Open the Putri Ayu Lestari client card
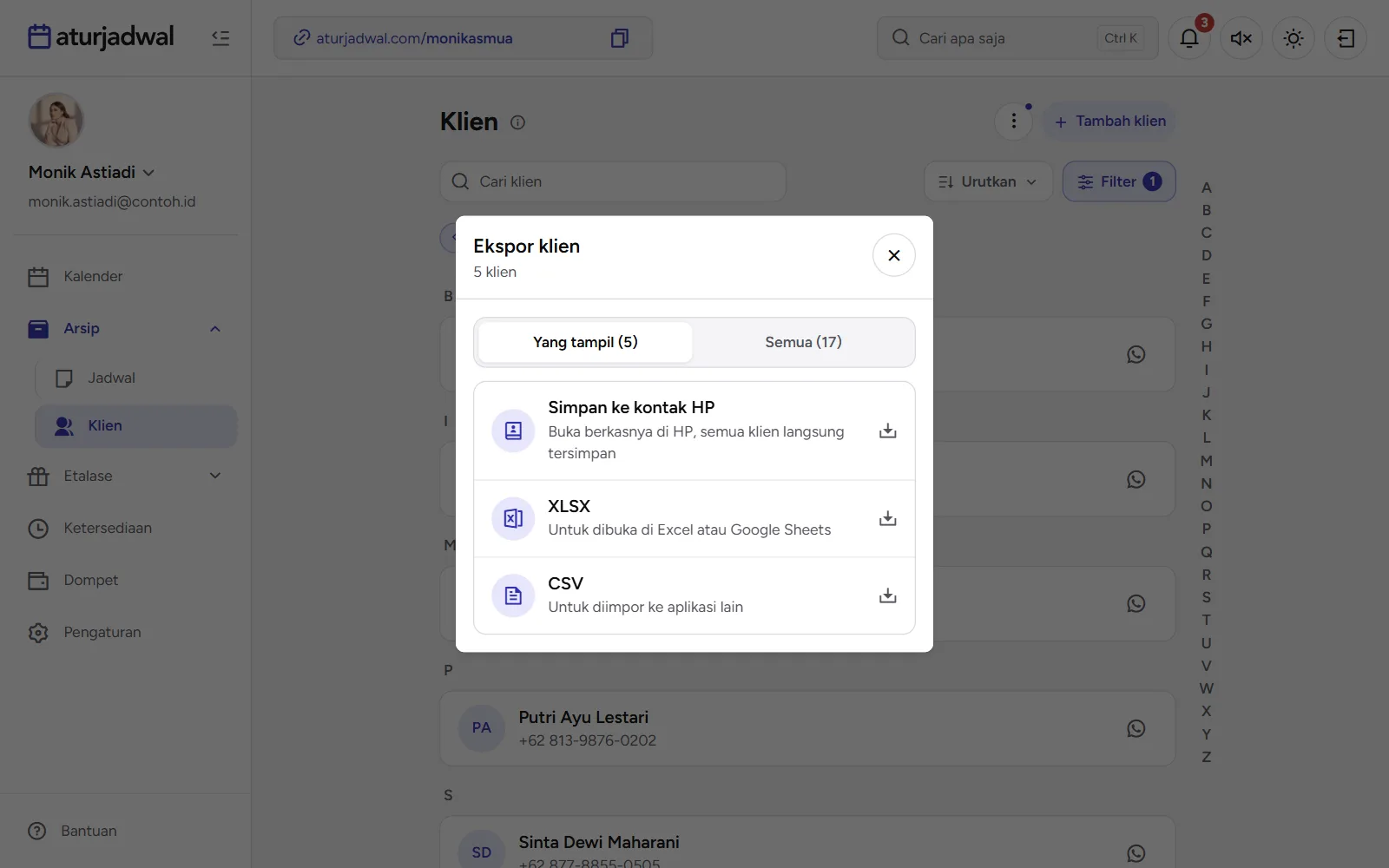1389x868 pixels. 807,728
